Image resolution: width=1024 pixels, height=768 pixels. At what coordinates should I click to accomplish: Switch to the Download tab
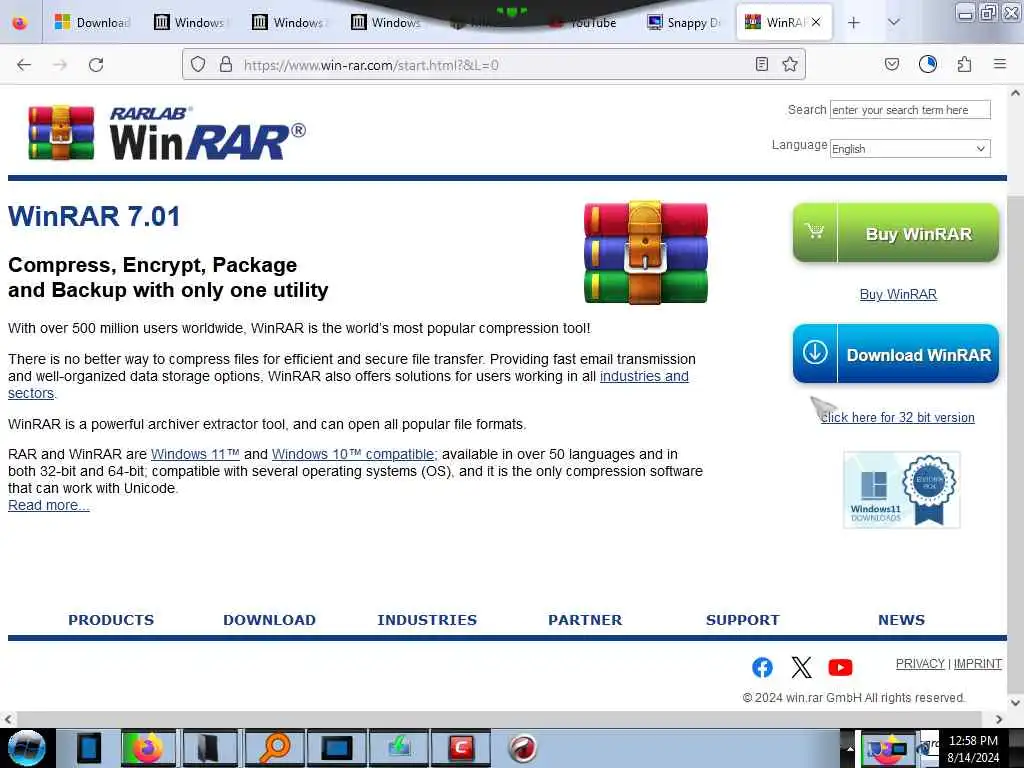[91, 23]
